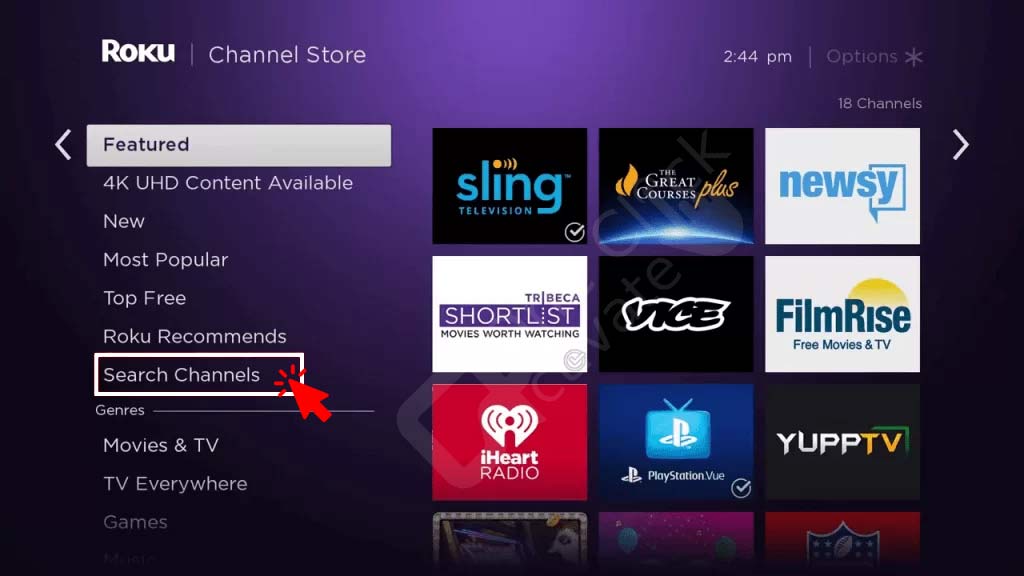This screenshot has height=576, width=1024.
Task: Open the Movies & TV genre
Action: pyautogui.click(x=161, y=445)
